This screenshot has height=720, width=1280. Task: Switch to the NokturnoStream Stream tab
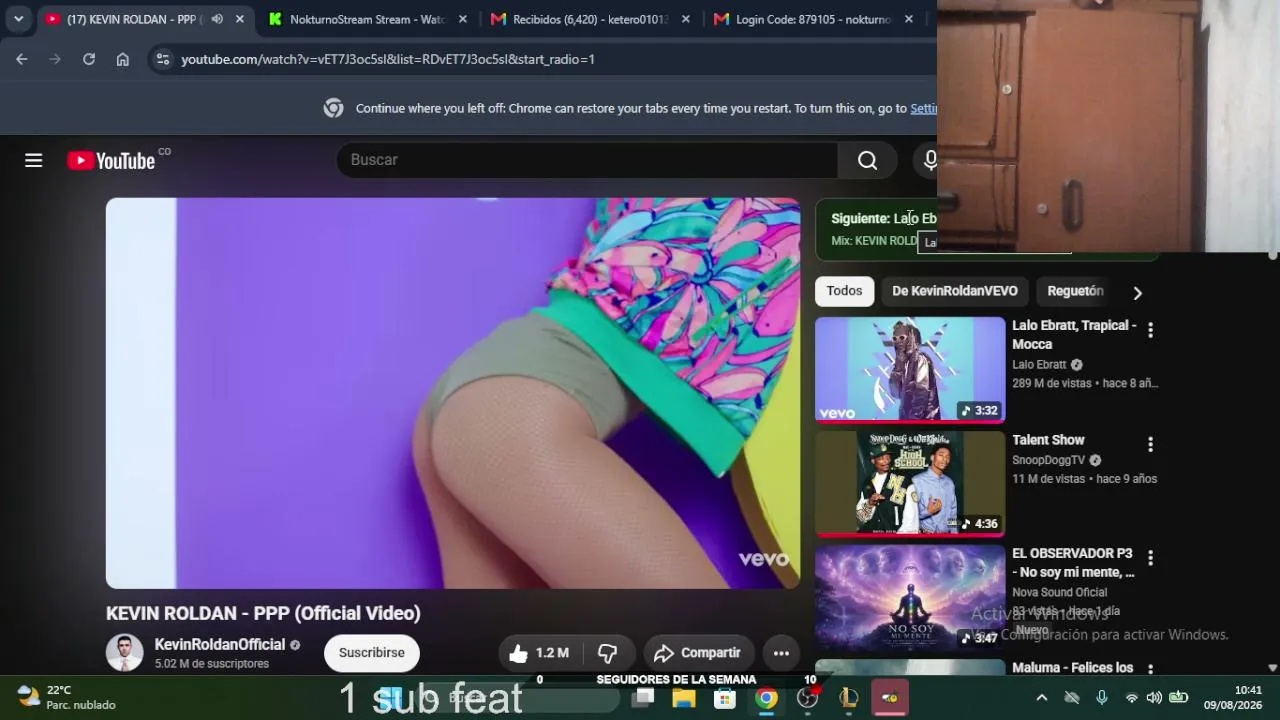tap(367, 19)
